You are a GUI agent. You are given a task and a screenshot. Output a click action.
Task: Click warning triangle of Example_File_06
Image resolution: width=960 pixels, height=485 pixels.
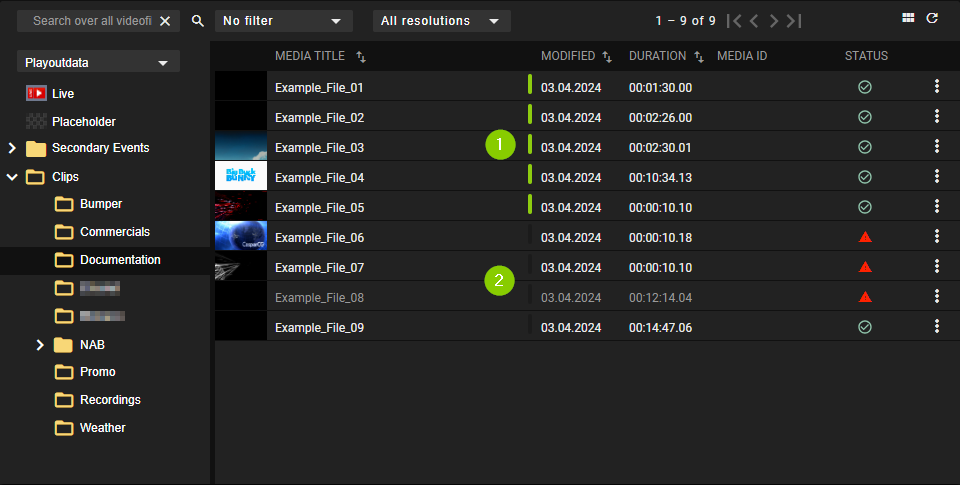pyautogui.click(x=864, y=237)
